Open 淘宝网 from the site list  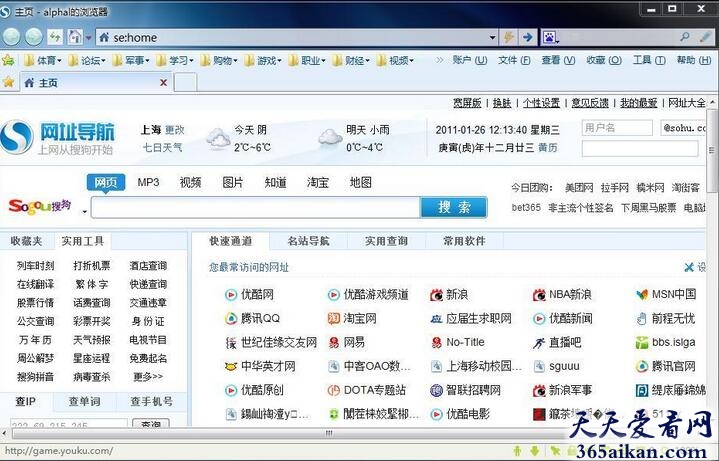[352, 318]
